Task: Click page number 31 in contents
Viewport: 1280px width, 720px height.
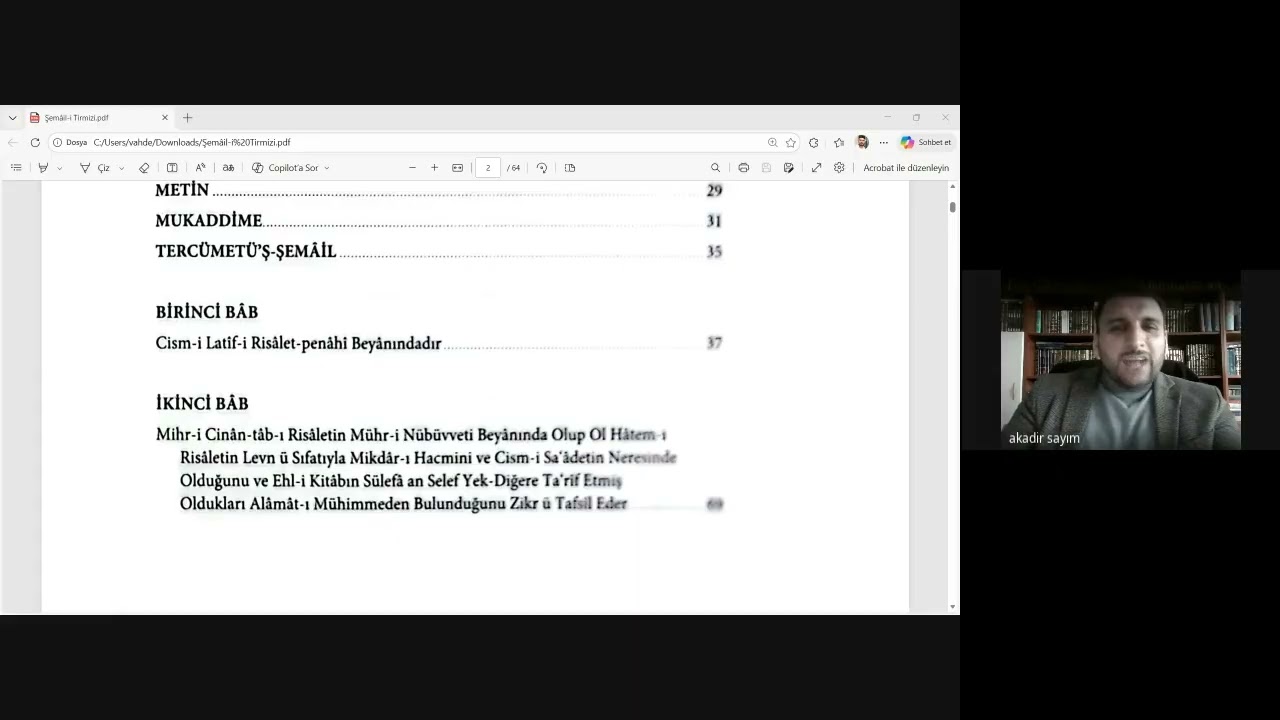Action: (714, 221)
